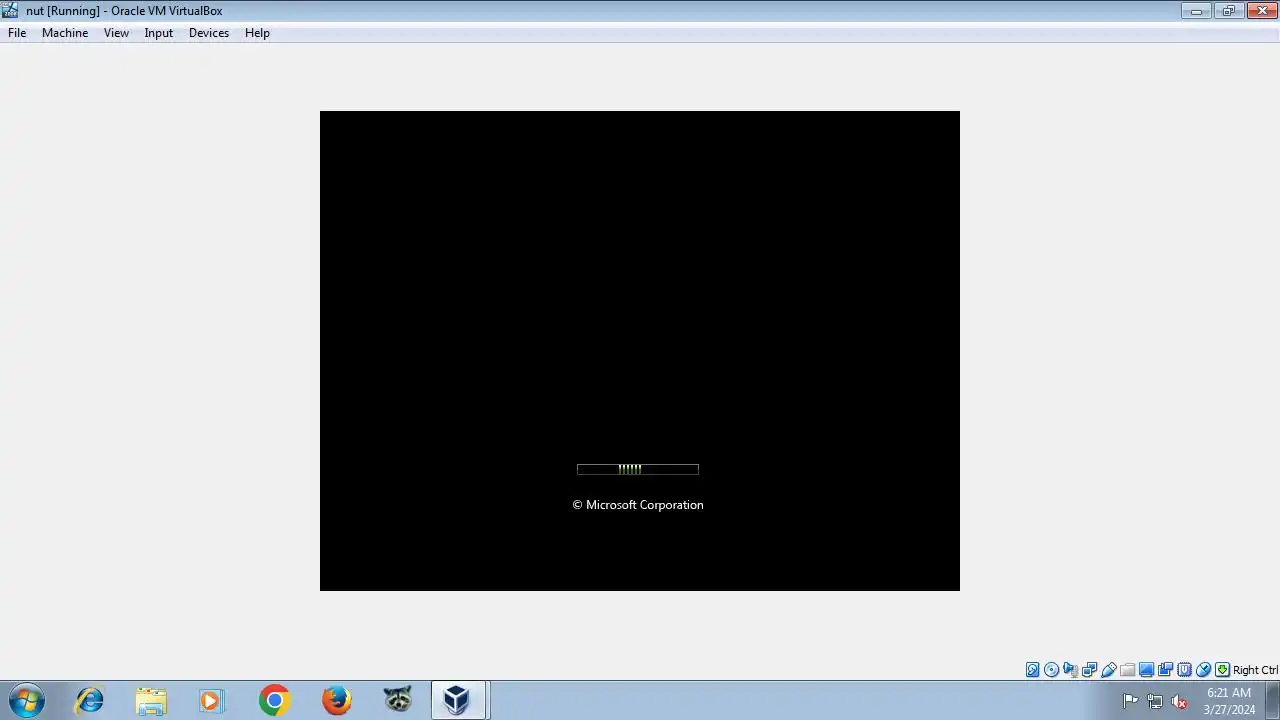The width and height of the screenshot is (1280, 720).
Task: Close the VirtualBox VM window
Action: [x=1262, y=11]
